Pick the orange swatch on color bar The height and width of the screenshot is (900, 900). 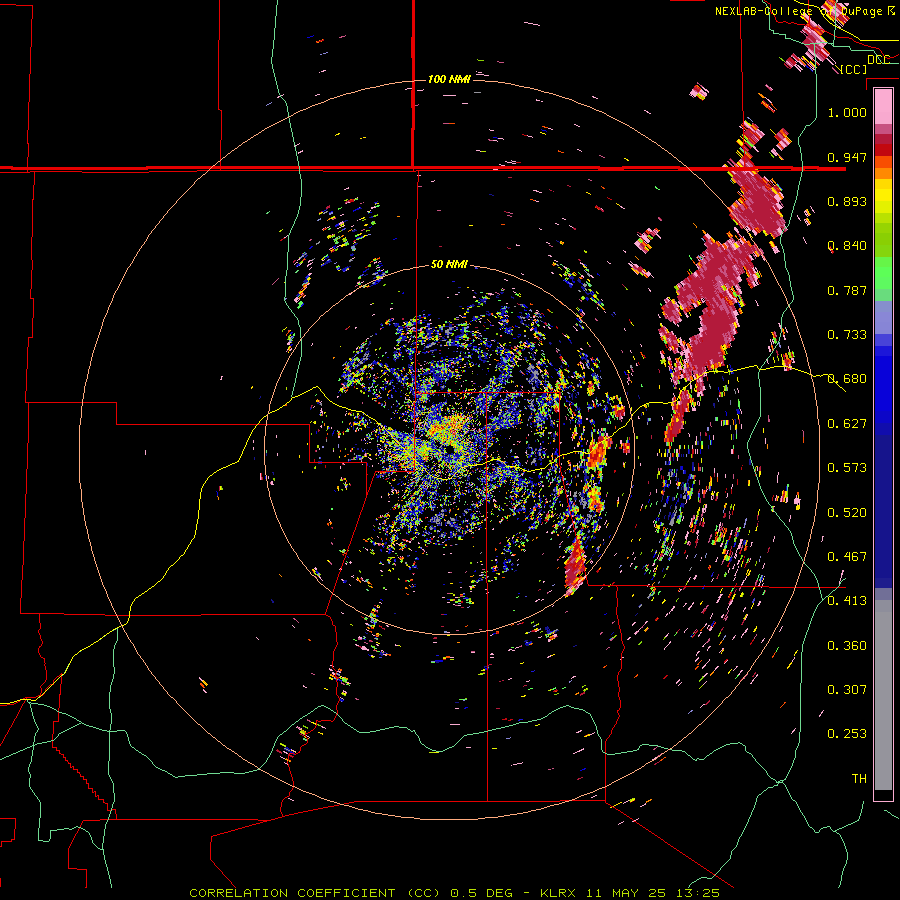coord(883,173)
